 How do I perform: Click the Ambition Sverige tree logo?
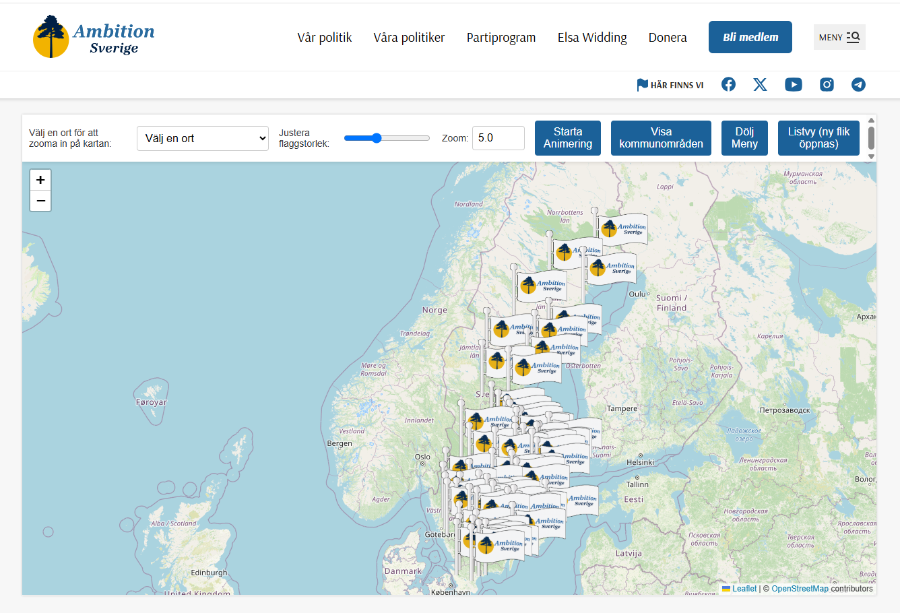[x=52, y=37]
